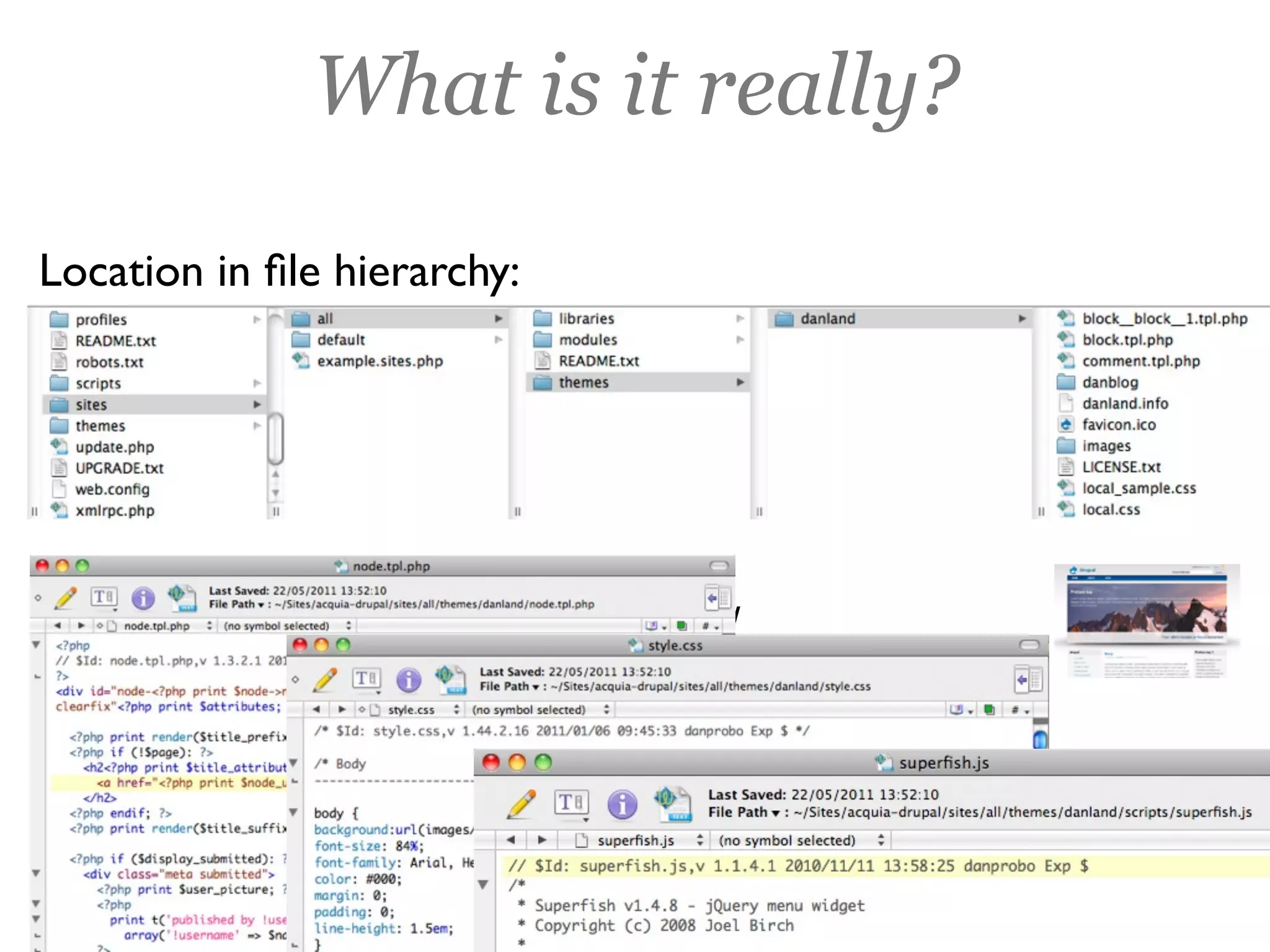Image resolution: width=1270 pixels, height=952 pixels.
Task: Open the # line number menu in style.css bar
Action: point(1020,710)
